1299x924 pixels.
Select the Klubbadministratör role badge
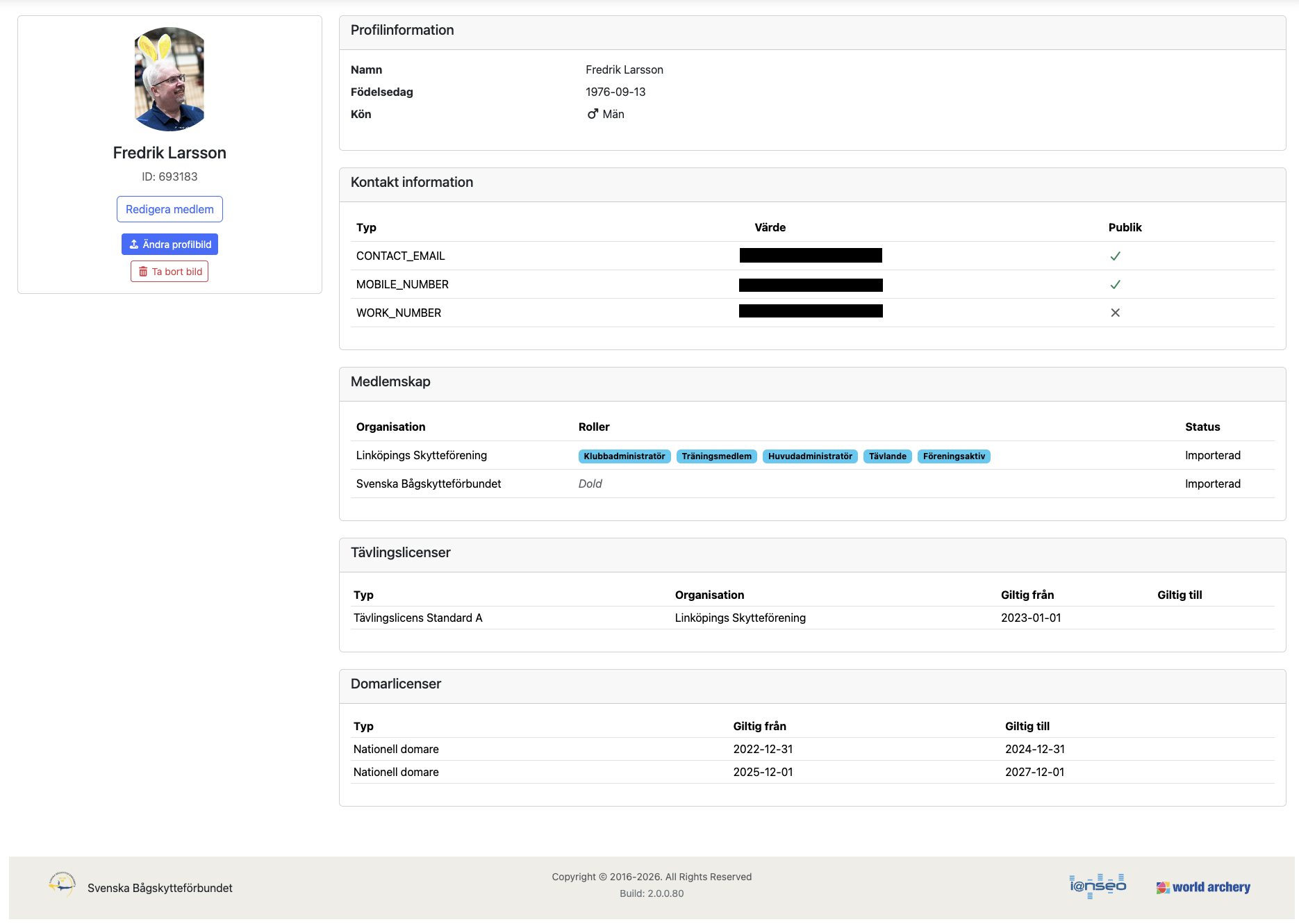pyautogui.click(x=624, y=456)
